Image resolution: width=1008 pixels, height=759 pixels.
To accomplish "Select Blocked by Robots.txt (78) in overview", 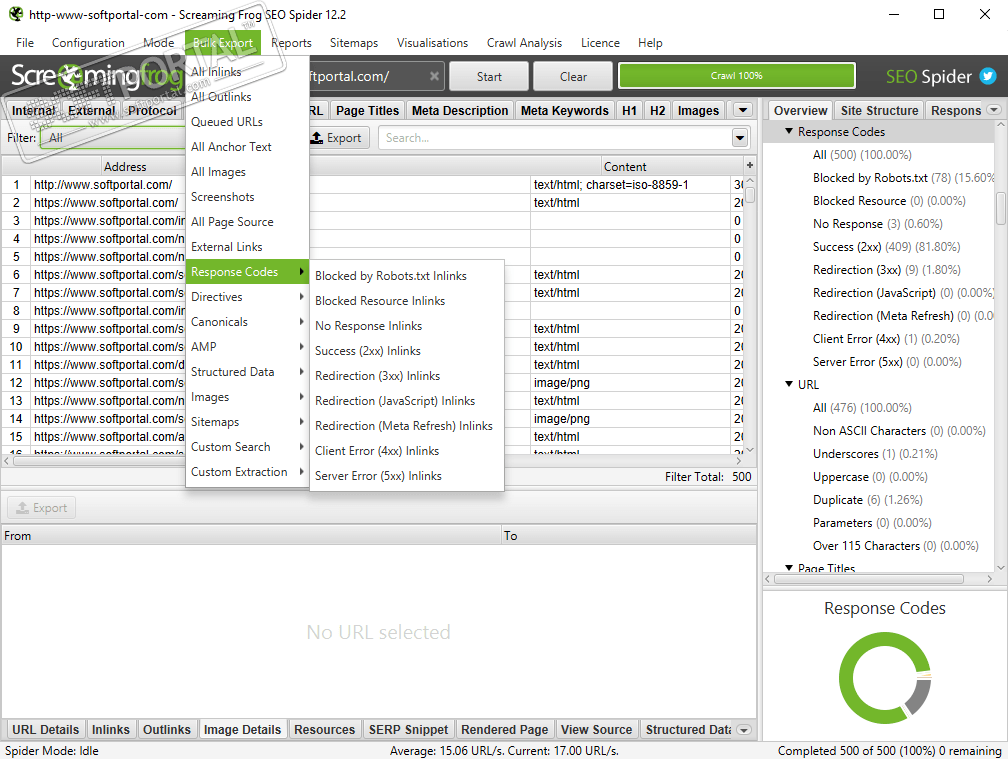I will [x=903, y=178].
